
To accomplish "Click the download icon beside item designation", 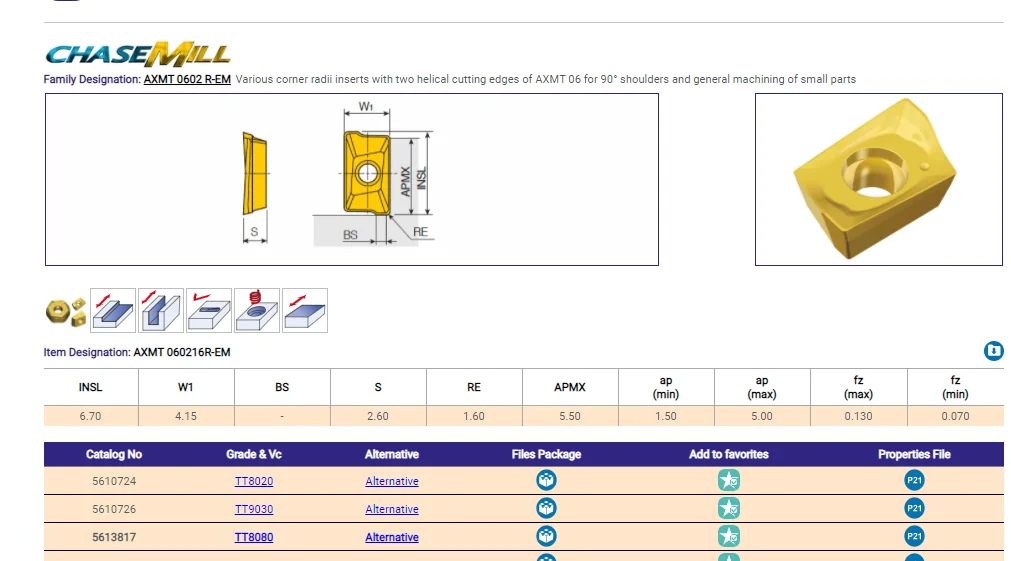I will click(994, 351).
